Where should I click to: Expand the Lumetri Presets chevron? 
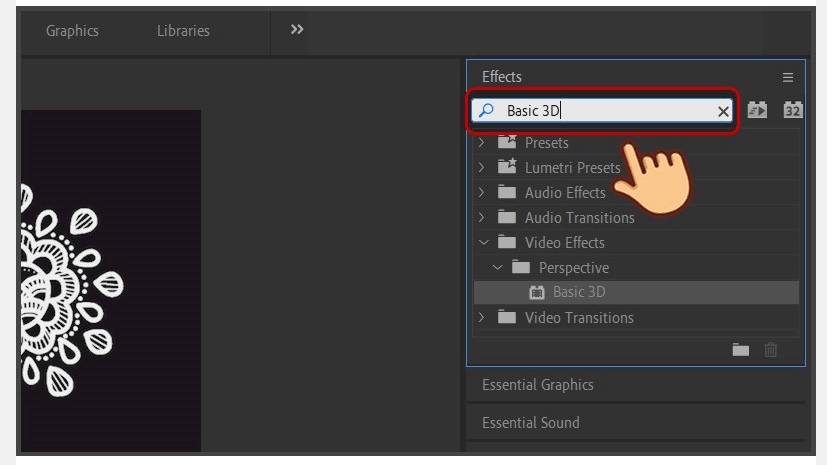point(481,167)
